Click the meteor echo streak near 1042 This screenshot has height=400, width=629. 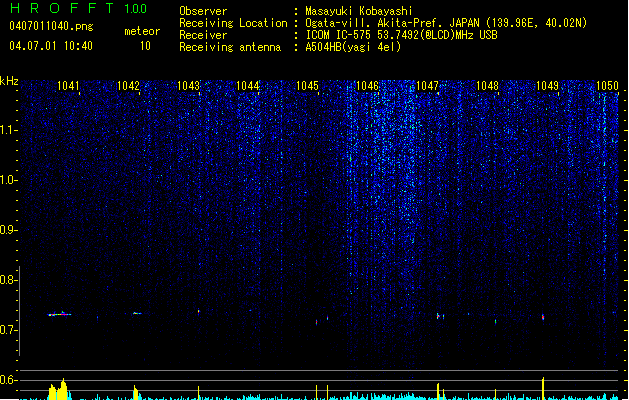pos(137,313)
